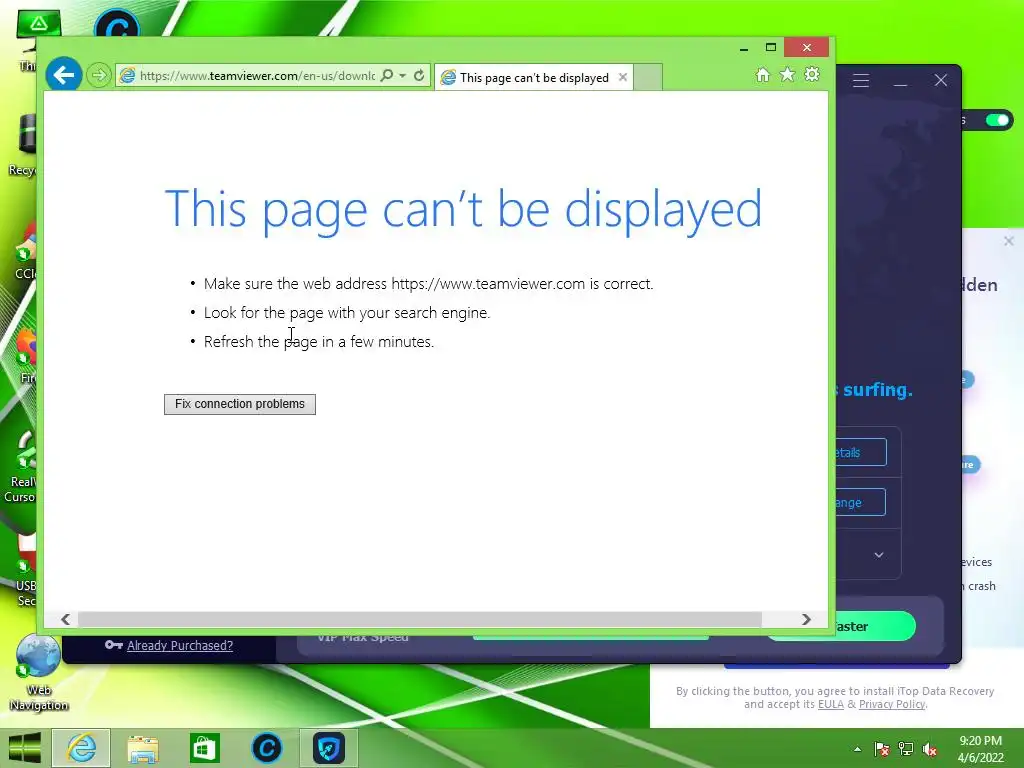Click the blue C app taskbar icon

(x=266, y=748)
